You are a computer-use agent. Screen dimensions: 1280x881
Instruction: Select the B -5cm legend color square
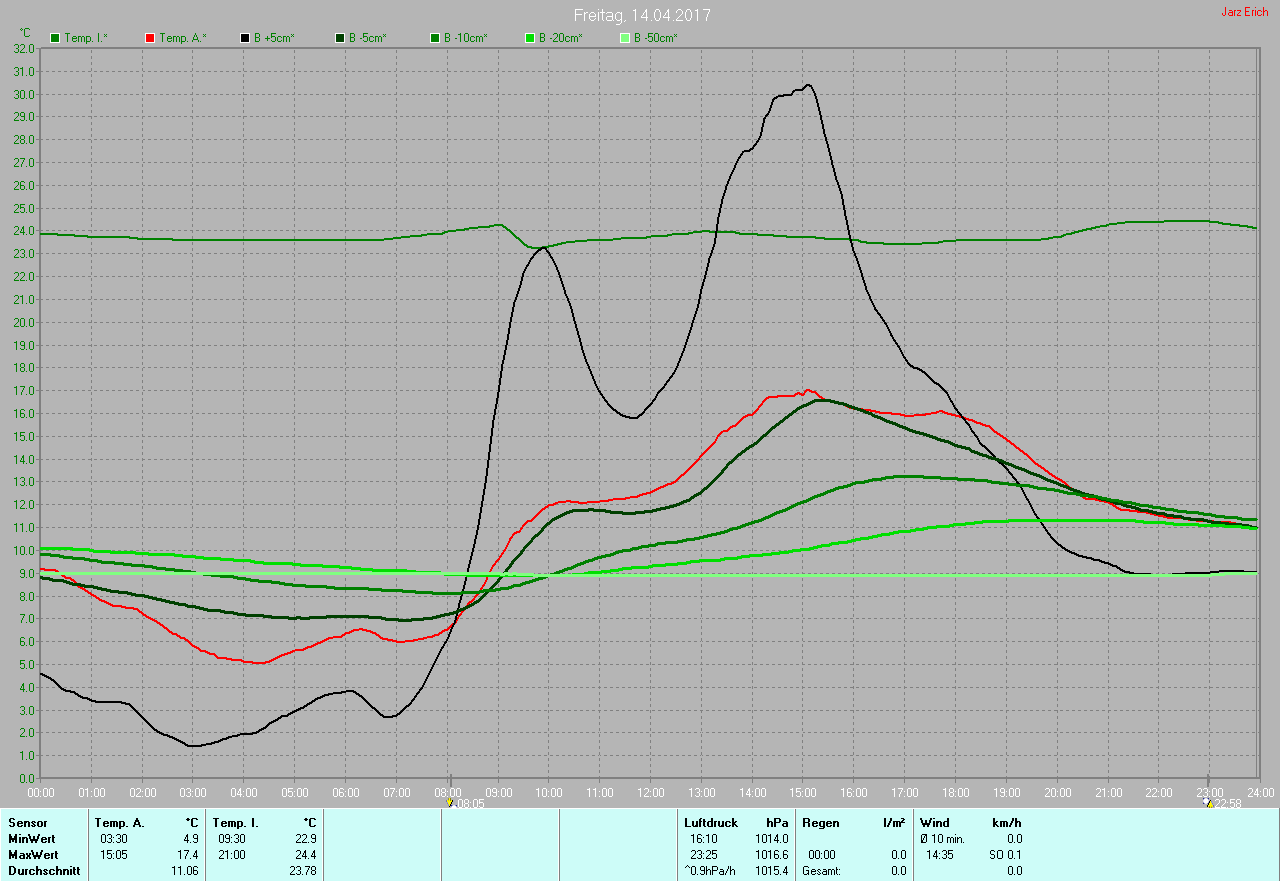pyautogui.click(x=339, y=38)
